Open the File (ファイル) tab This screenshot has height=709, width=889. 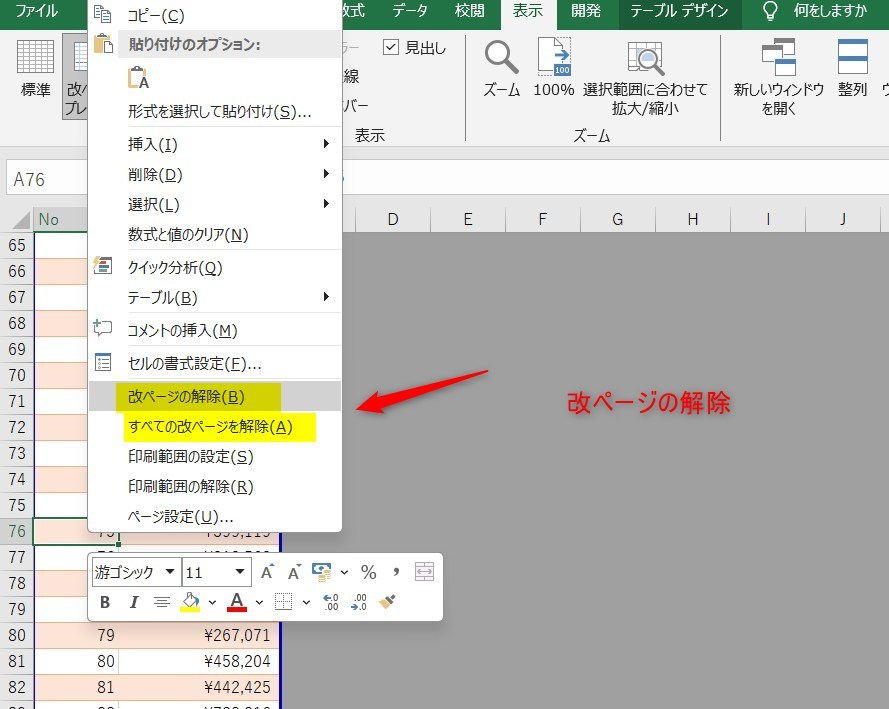(x=37, y=11)
